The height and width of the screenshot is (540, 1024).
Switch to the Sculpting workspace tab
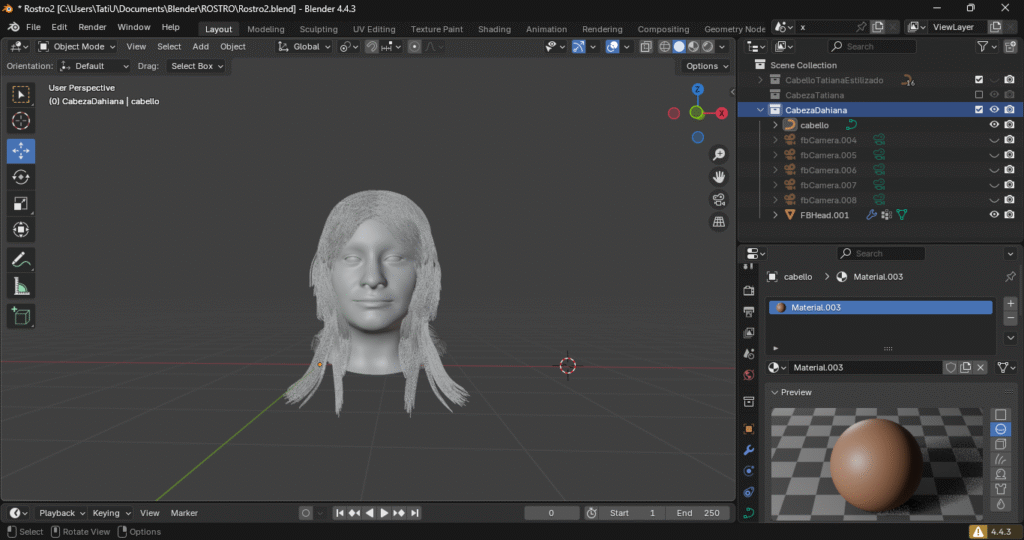319,29
